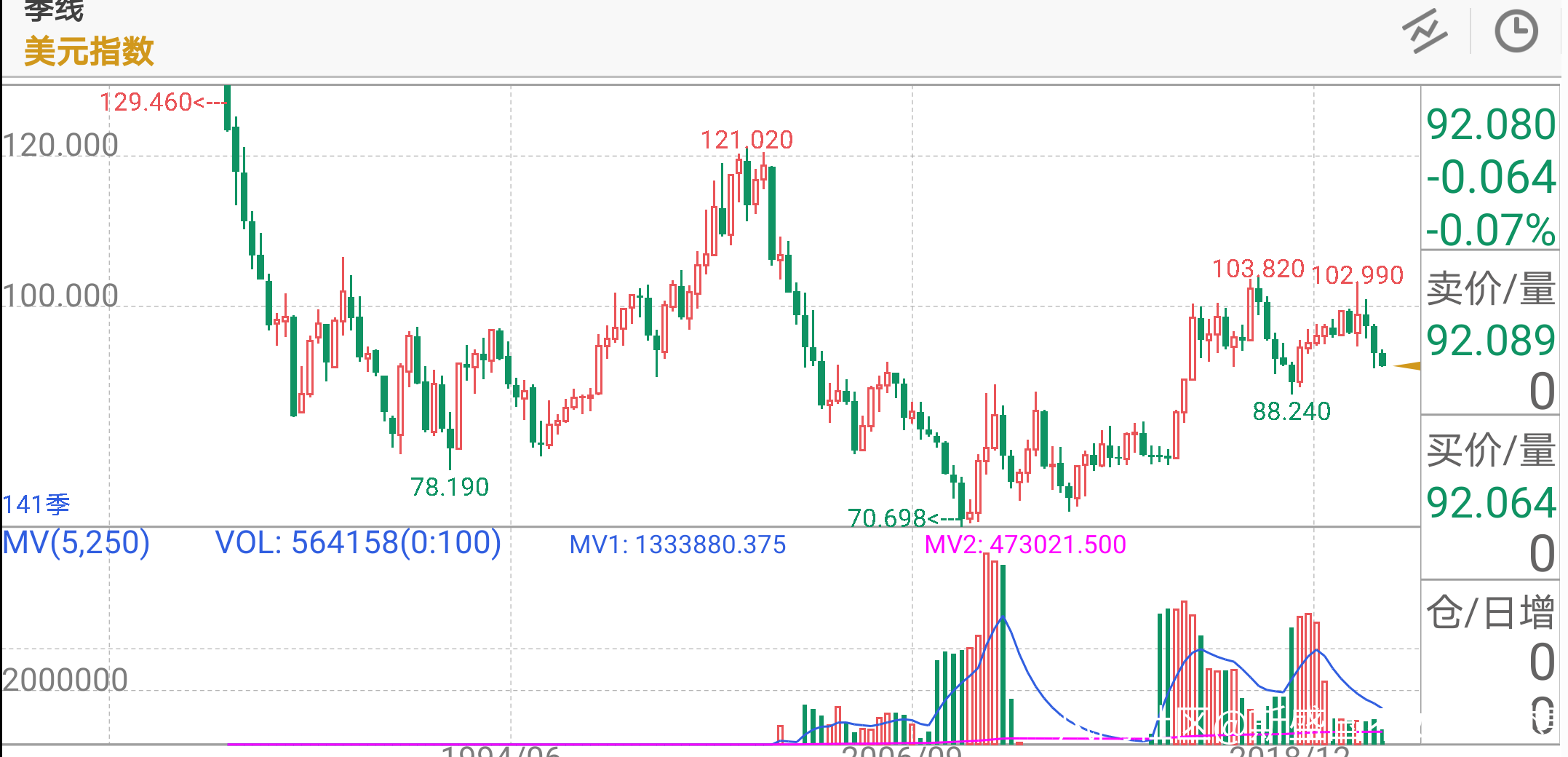Tap the VOL: 564158(0:100) readout
Screen dimensions: 1568x757
(358, 543)
